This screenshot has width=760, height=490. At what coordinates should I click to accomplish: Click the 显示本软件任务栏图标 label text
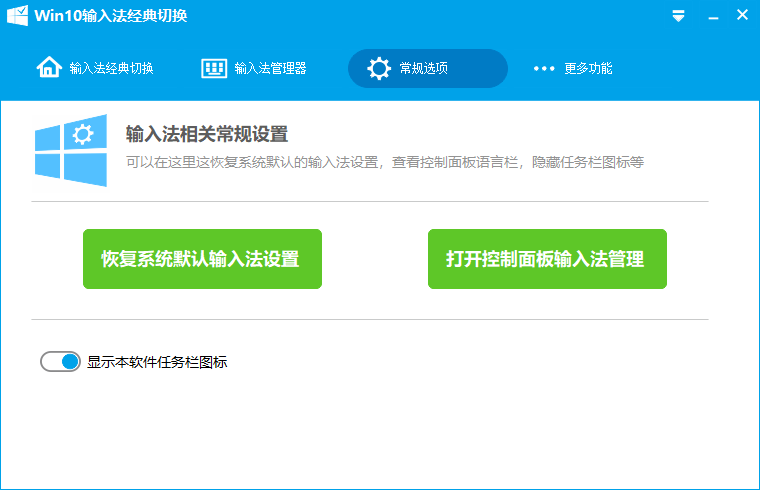(x=157, y=362)
